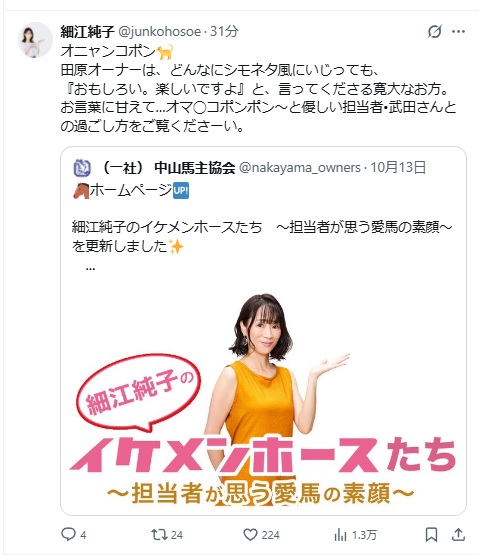479x555 pixels.
Task: Click 中山馬主協会 account avatar icon
Action: pos(82,168)
